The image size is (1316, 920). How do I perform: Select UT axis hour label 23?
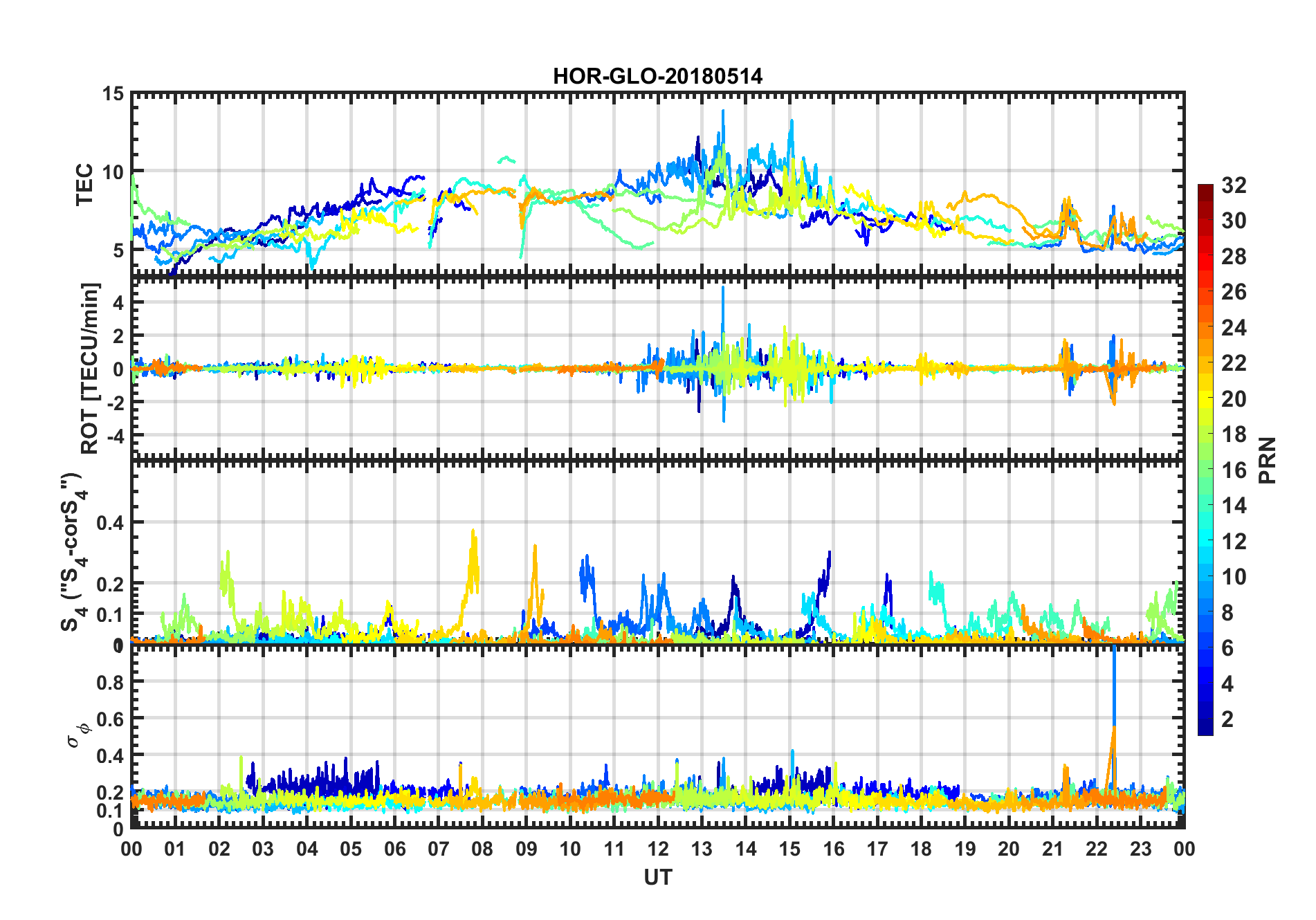point(1141,849)
